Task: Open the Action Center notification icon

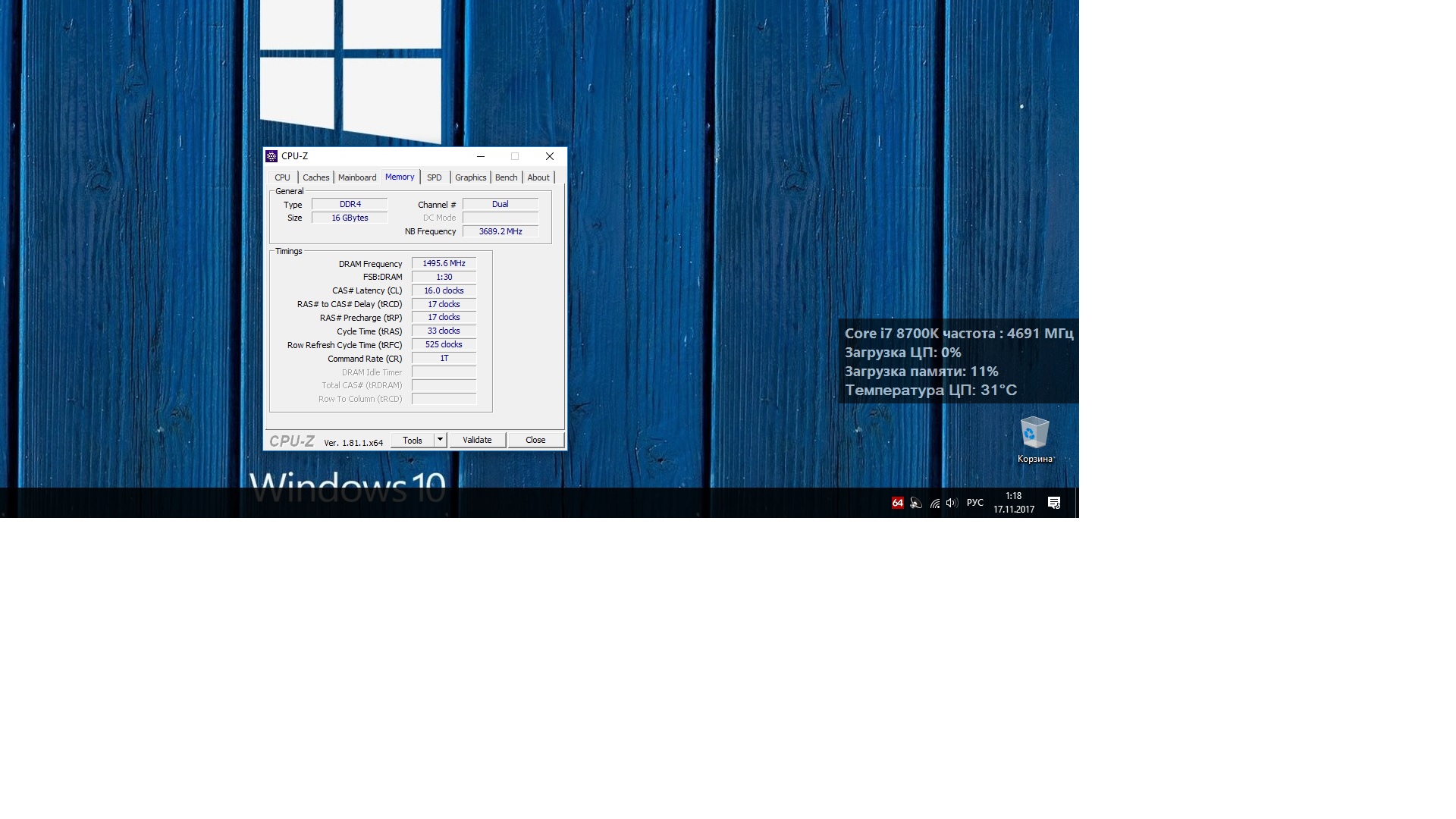Action: (1053, 503)
